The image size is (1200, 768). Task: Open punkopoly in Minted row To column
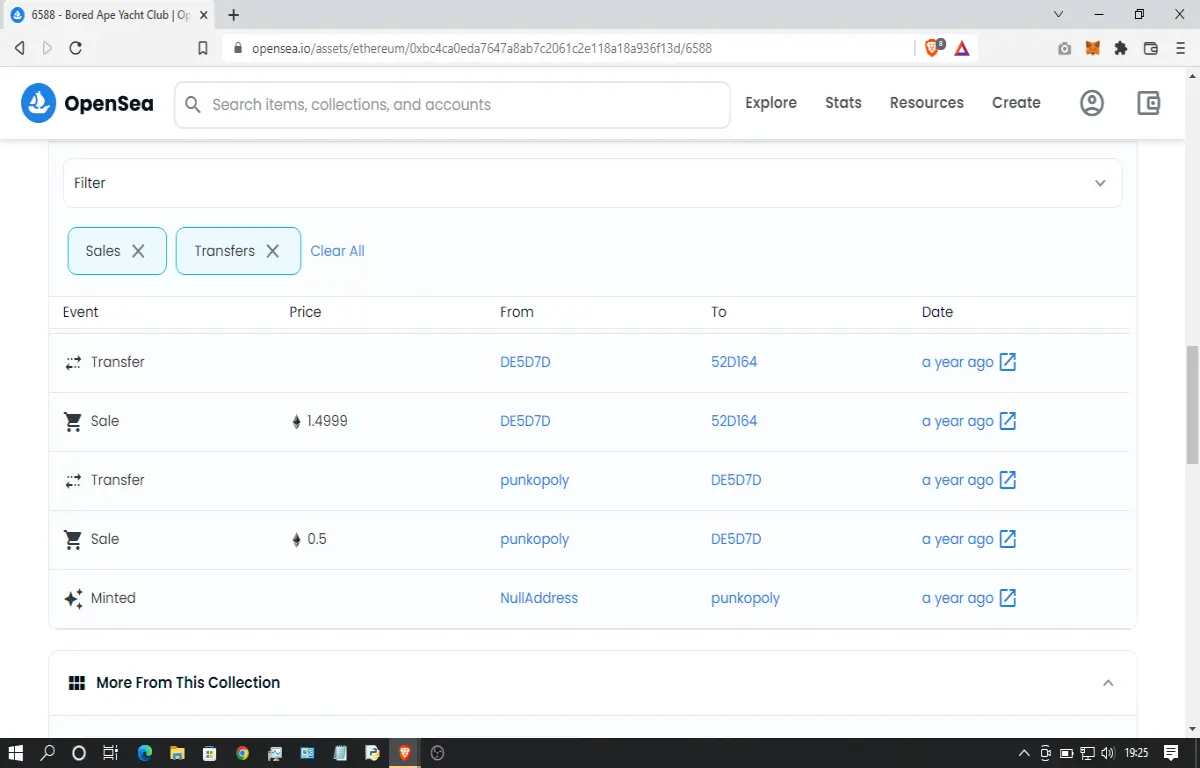(x=745, y=598)
